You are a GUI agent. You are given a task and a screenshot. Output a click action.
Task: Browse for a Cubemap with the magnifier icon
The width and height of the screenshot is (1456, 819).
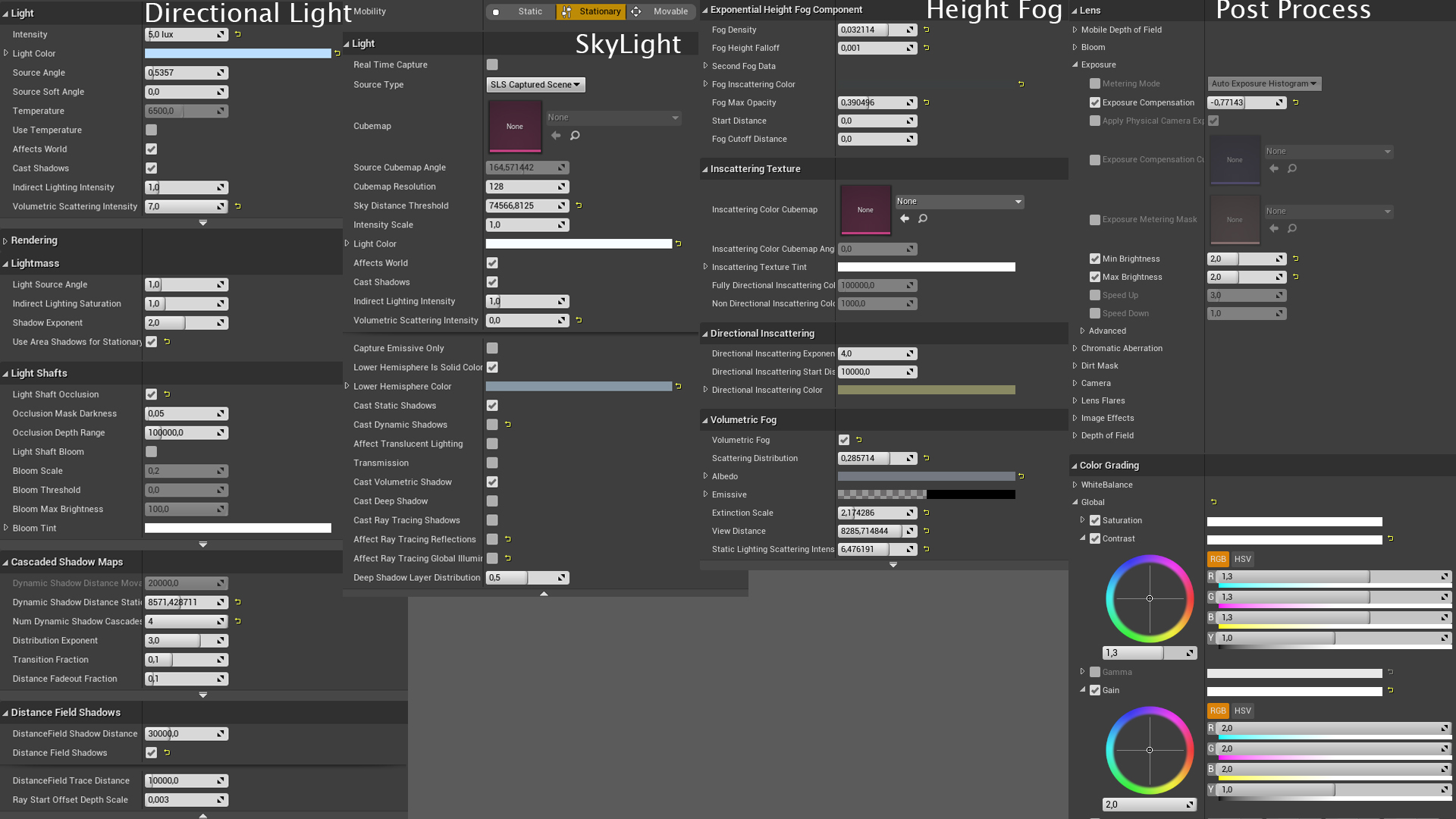(575, 136)
